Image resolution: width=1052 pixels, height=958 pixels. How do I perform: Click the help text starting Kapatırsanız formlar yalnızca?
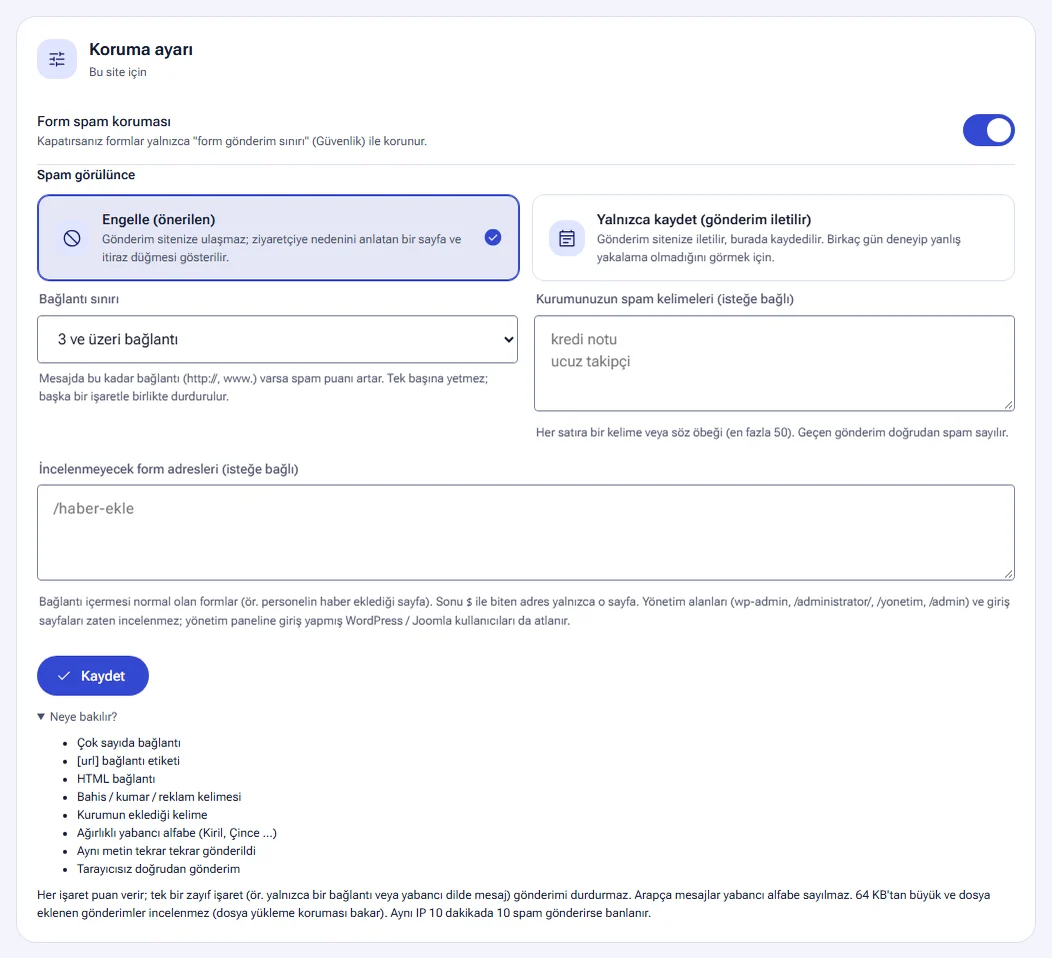[231, 141]
